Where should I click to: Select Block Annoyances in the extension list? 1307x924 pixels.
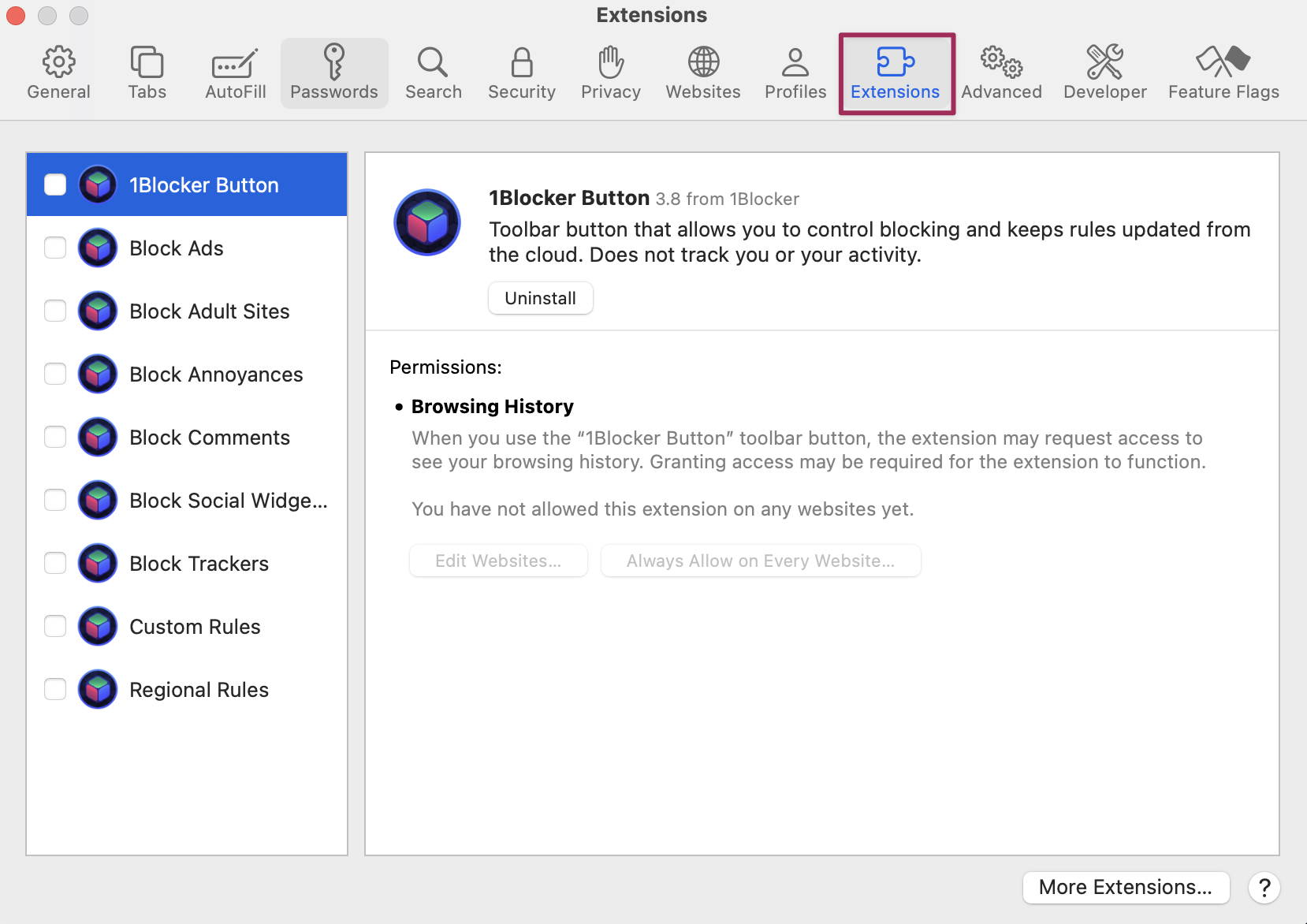click(x=215, y=374)
